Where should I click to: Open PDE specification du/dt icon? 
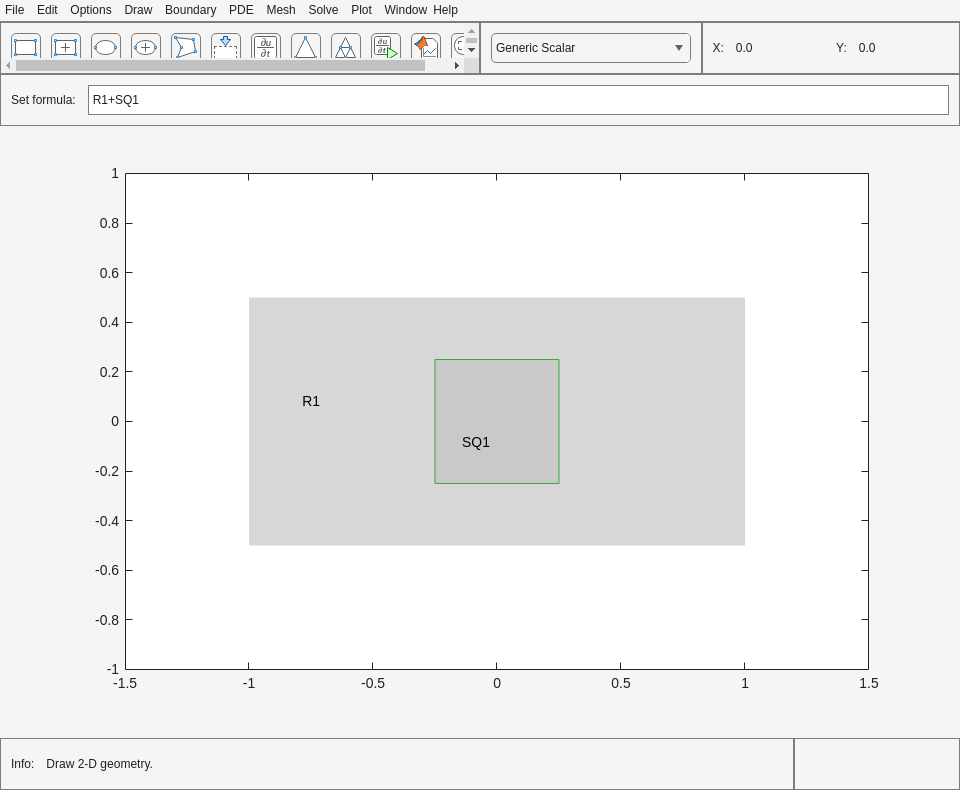click(266, 47)
